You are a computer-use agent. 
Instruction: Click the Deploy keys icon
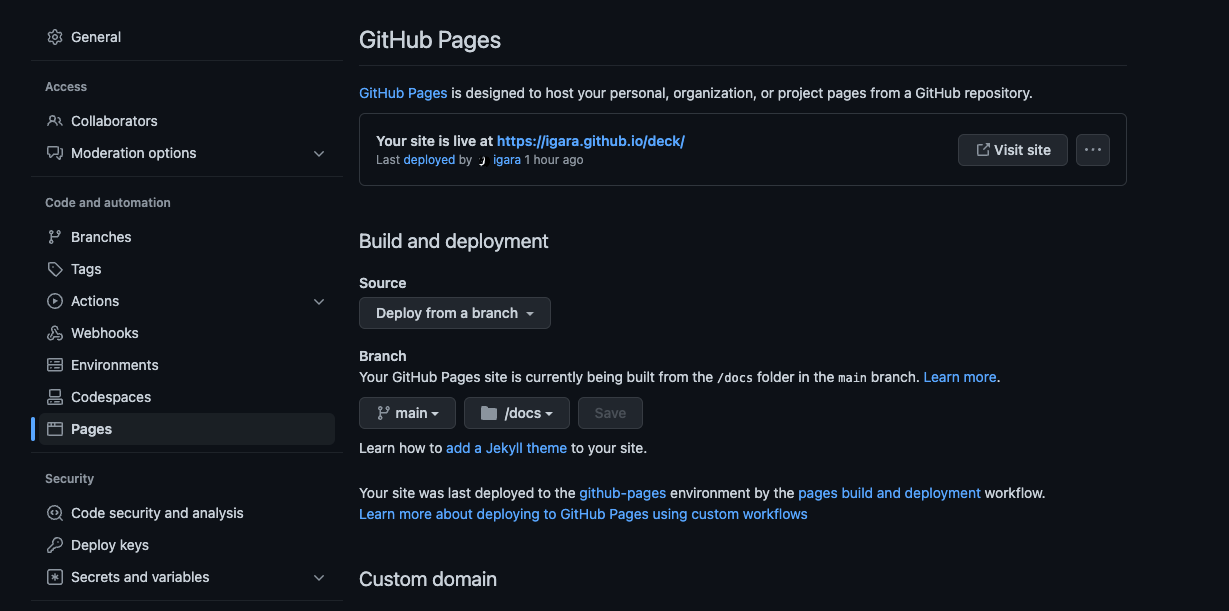coord(53,544)
